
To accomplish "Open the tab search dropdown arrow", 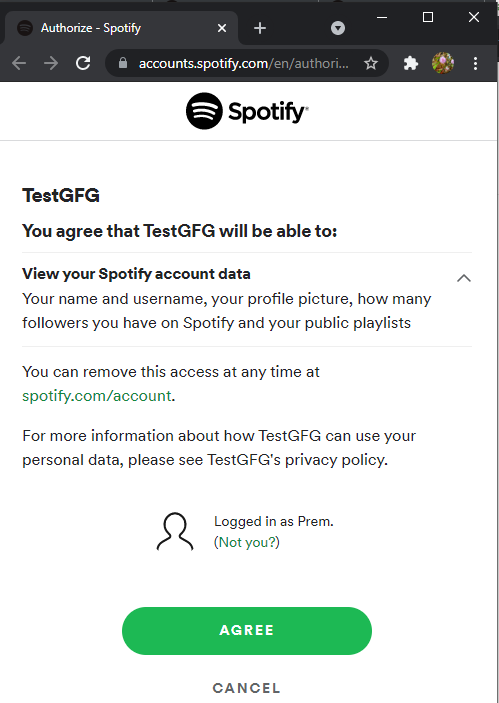I will click(338, 28).
